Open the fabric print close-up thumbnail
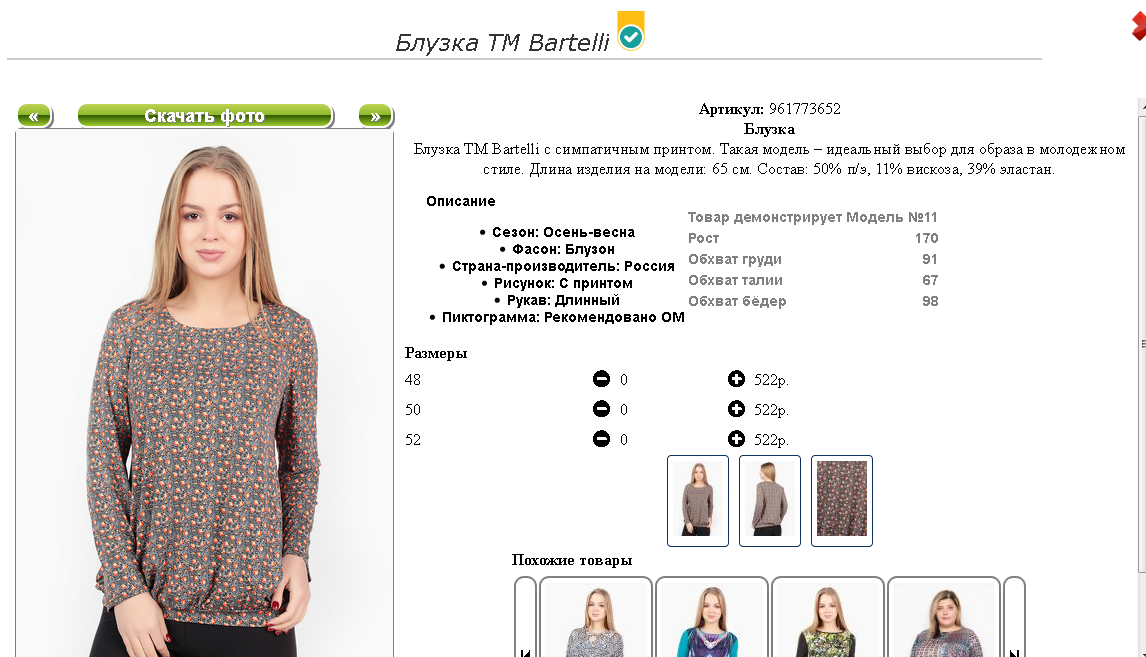The width and height of the screenshot is (1146, 657). (841, 501)
